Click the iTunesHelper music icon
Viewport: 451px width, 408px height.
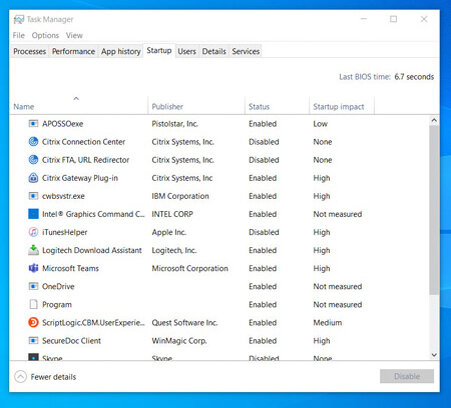tap(33, 232)
